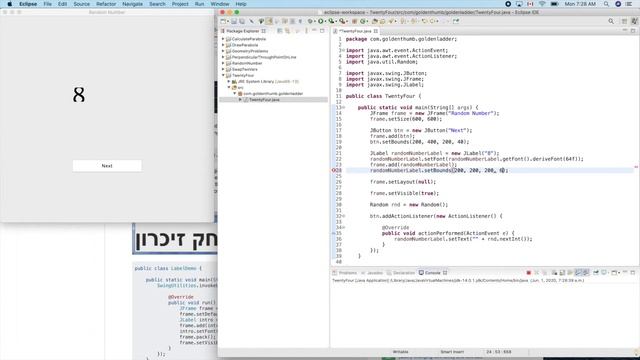Click the Open Type toolbar icon
The image size is (640, 360).
point(375,21)
